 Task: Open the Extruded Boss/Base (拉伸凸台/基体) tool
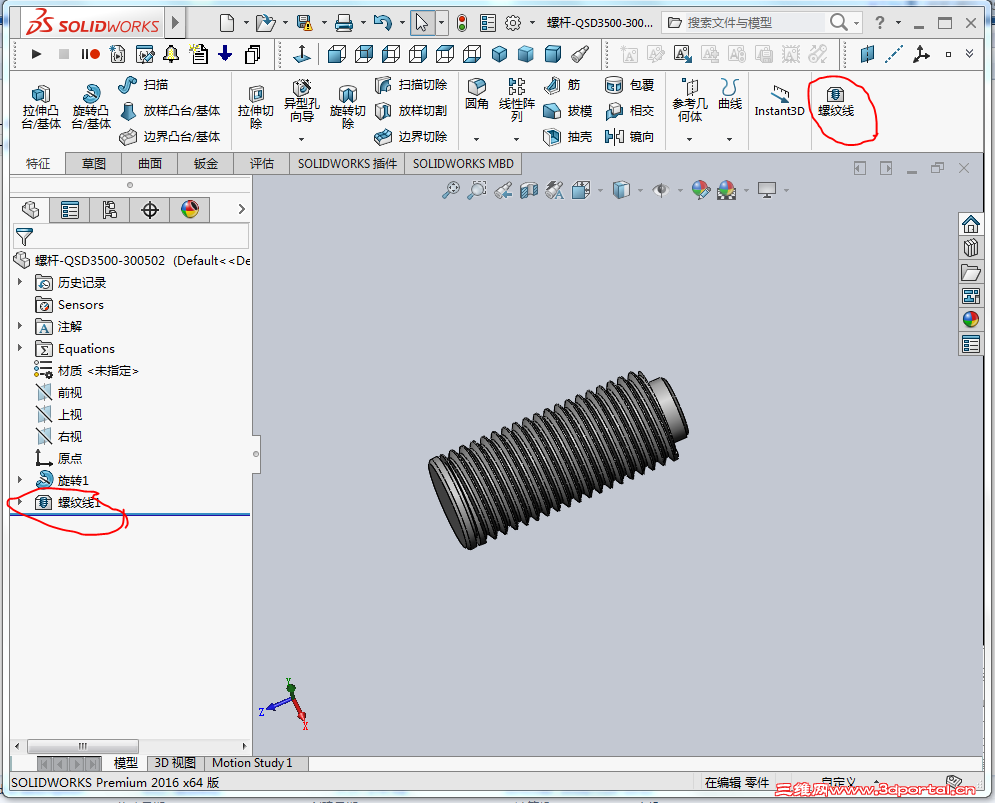click(41, 107)
